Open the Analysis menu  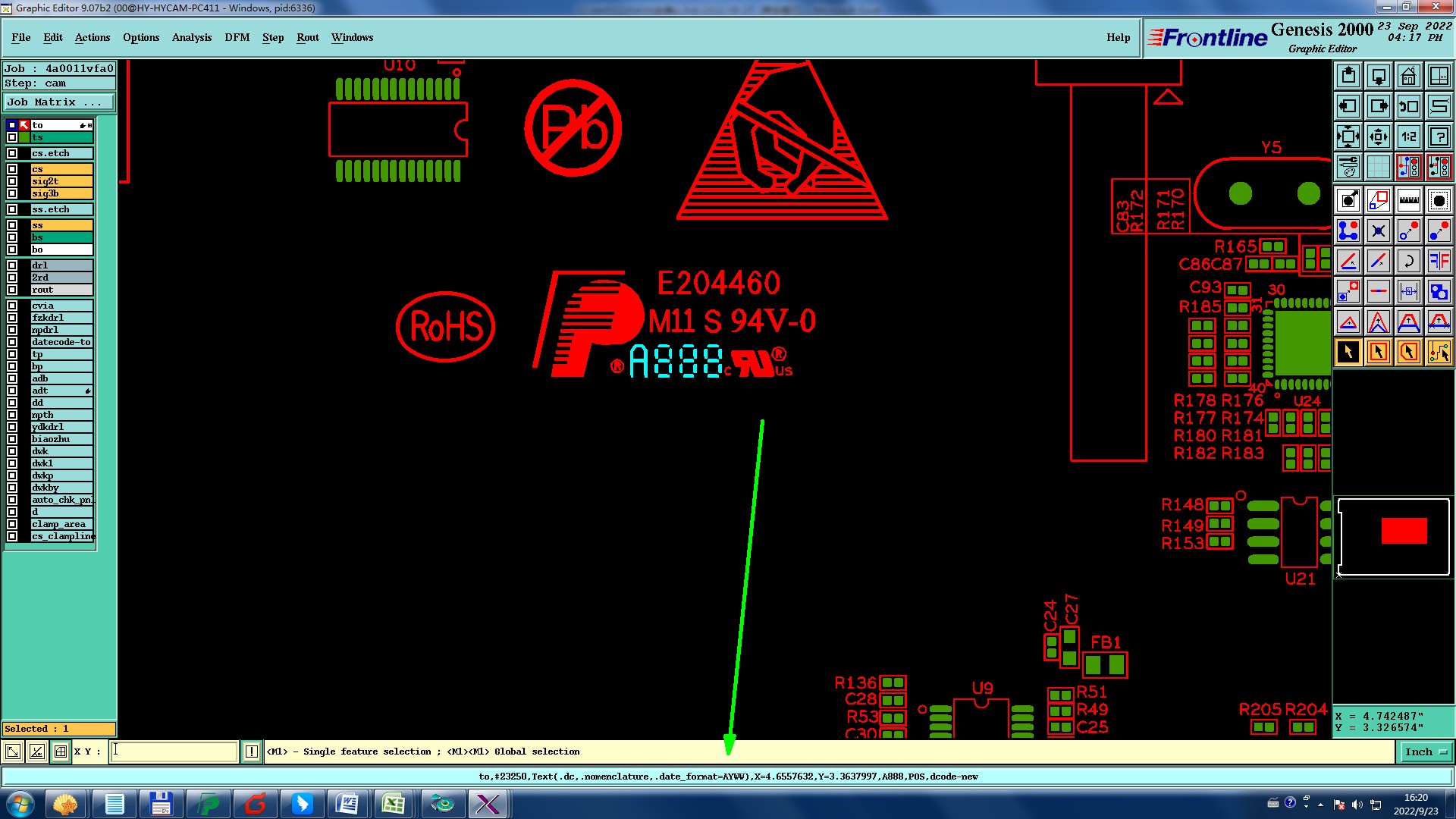tap(192, 37)
